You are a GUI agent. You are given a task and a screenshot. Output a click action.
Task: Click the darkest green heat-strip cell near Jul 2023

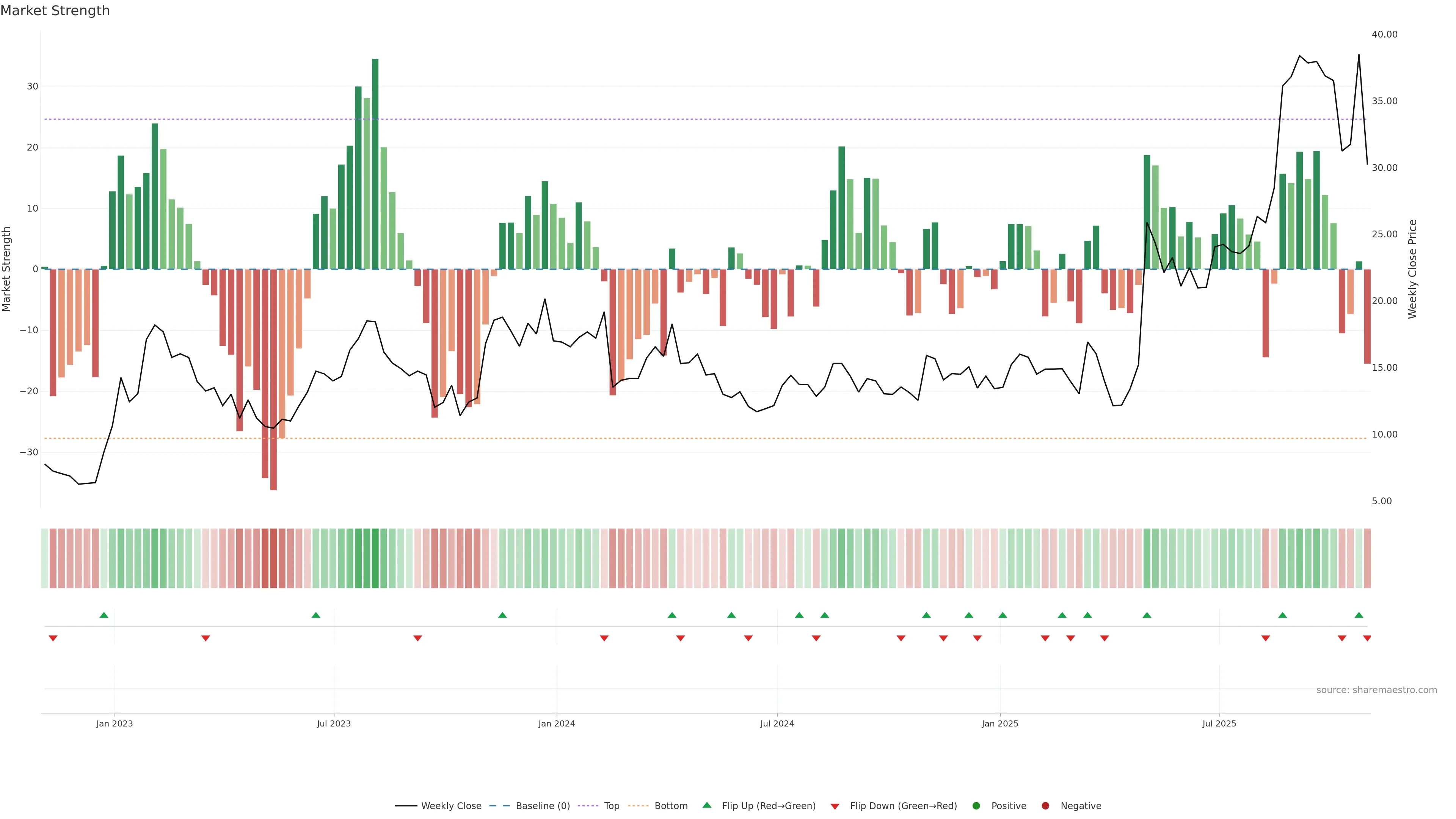coord(375,558)
